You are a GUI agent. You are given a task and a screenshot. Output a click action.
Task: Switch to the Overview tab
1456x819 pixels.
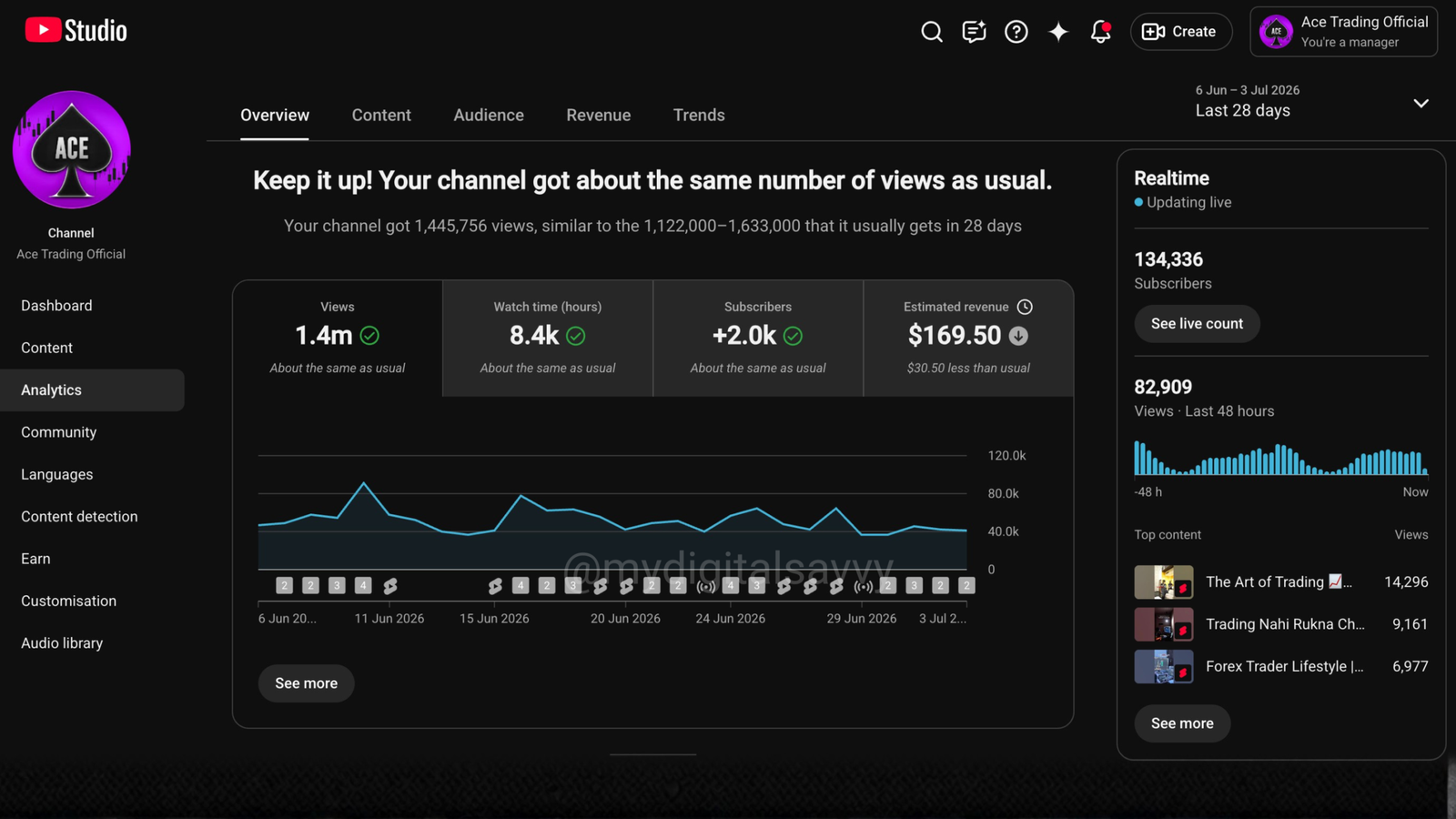coord(275,116)
